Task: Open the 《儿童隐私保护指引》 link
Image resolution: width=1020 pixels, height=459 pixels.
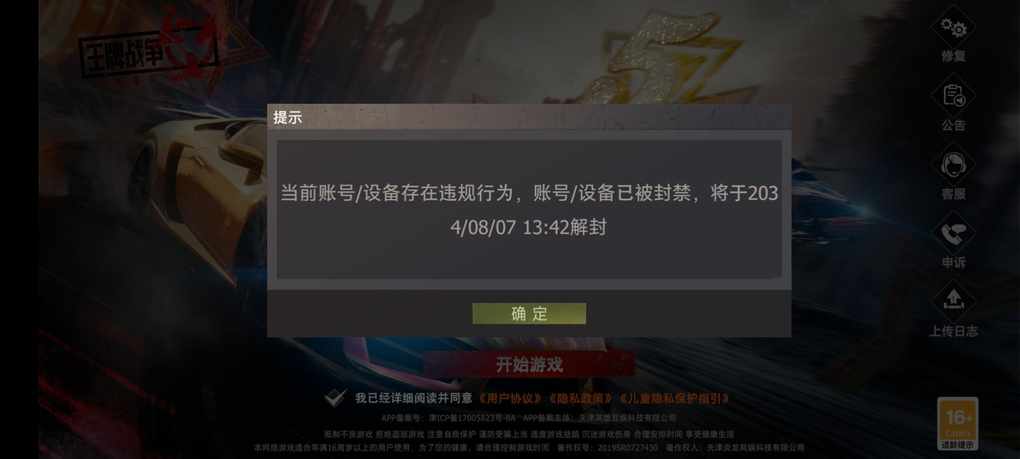Action: tap(674, 398)
